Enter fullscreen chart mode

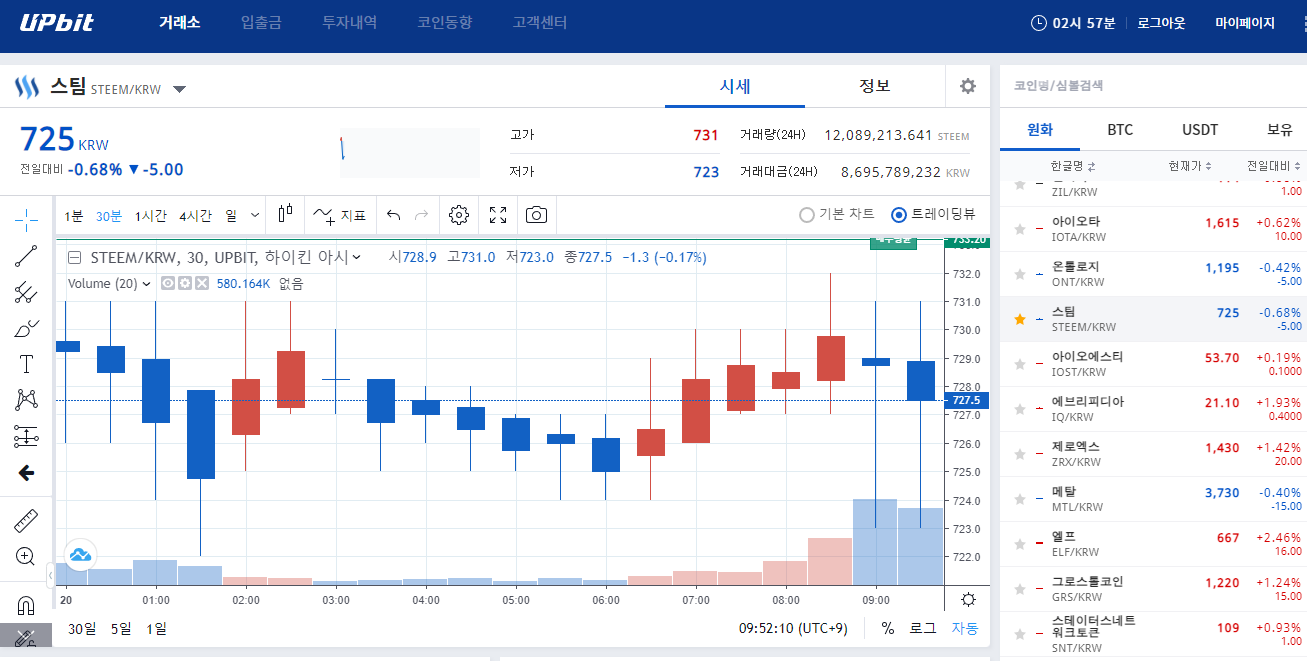(498, 215)
